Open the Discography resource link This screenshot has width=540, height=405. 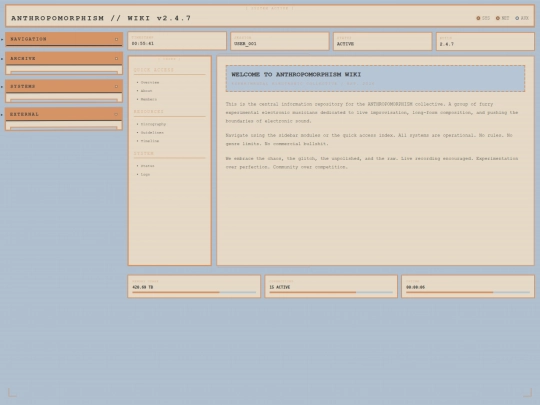pos(153,124)
